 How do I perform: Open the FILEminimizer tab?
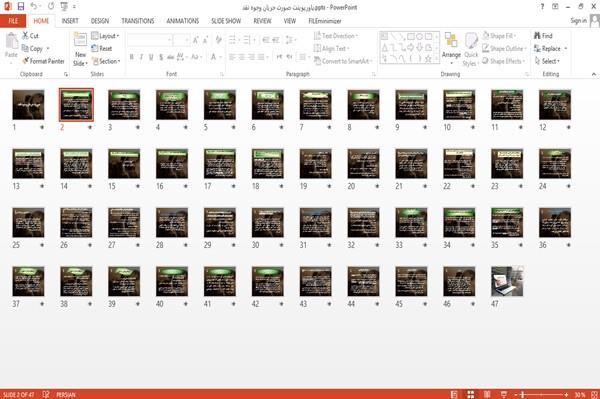coord(325,21)
